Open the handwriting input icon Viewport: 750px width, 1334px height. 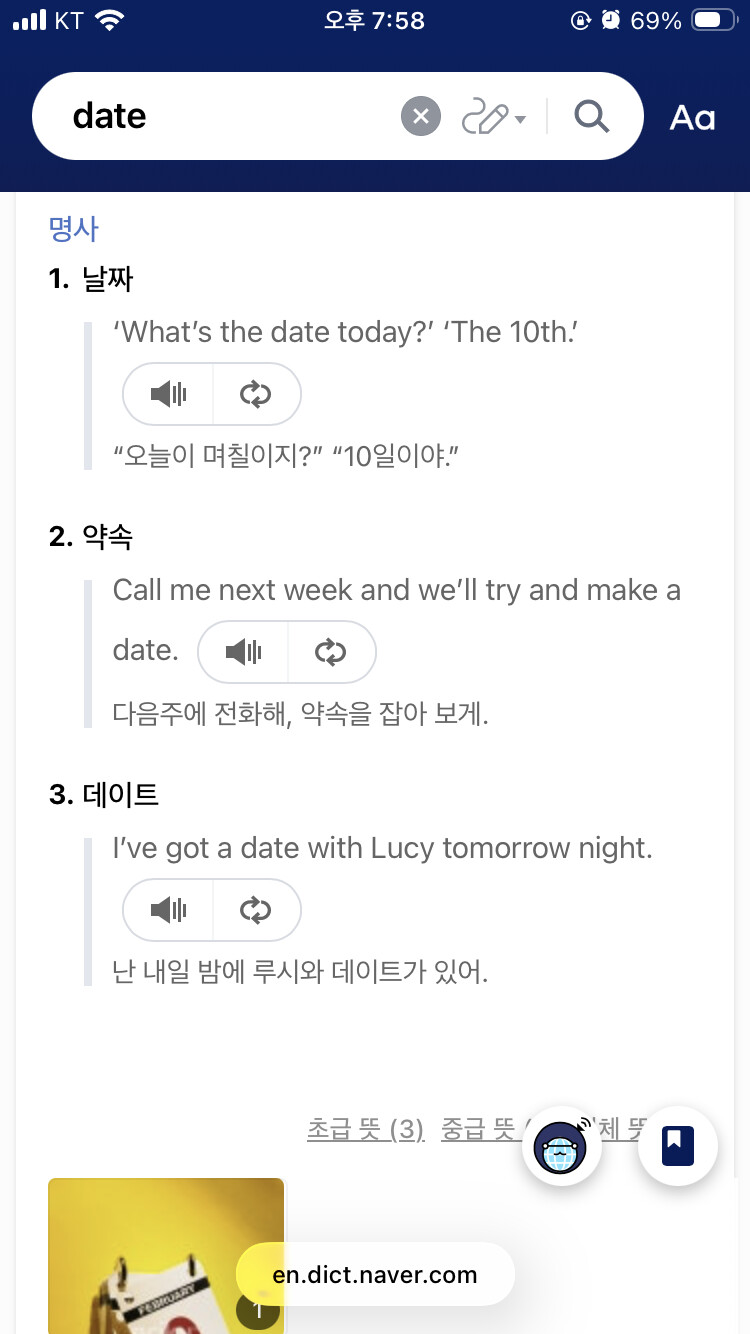(x=485, y=118)
